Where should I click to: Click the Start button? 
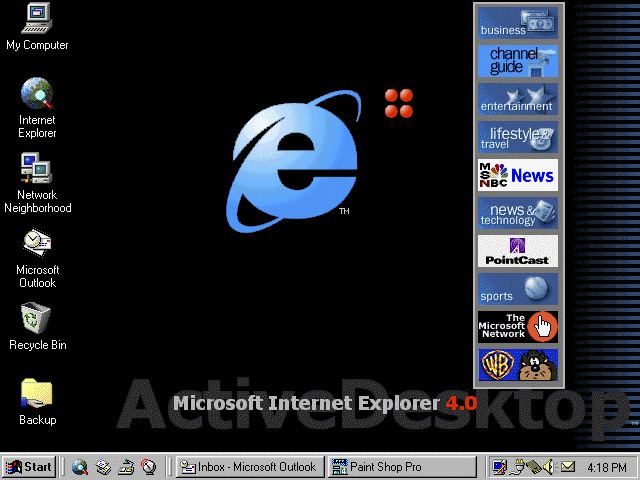pos(29,467)
